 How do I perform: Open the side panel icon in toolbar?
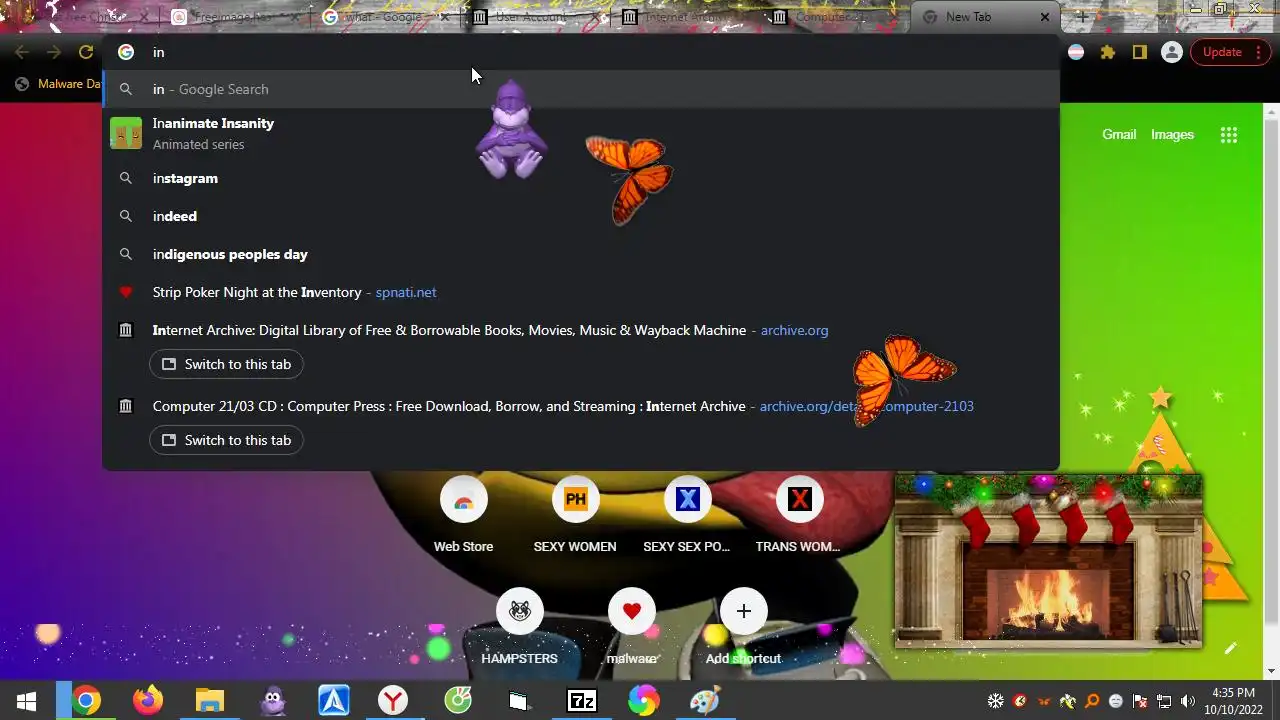pos(1140,52)
